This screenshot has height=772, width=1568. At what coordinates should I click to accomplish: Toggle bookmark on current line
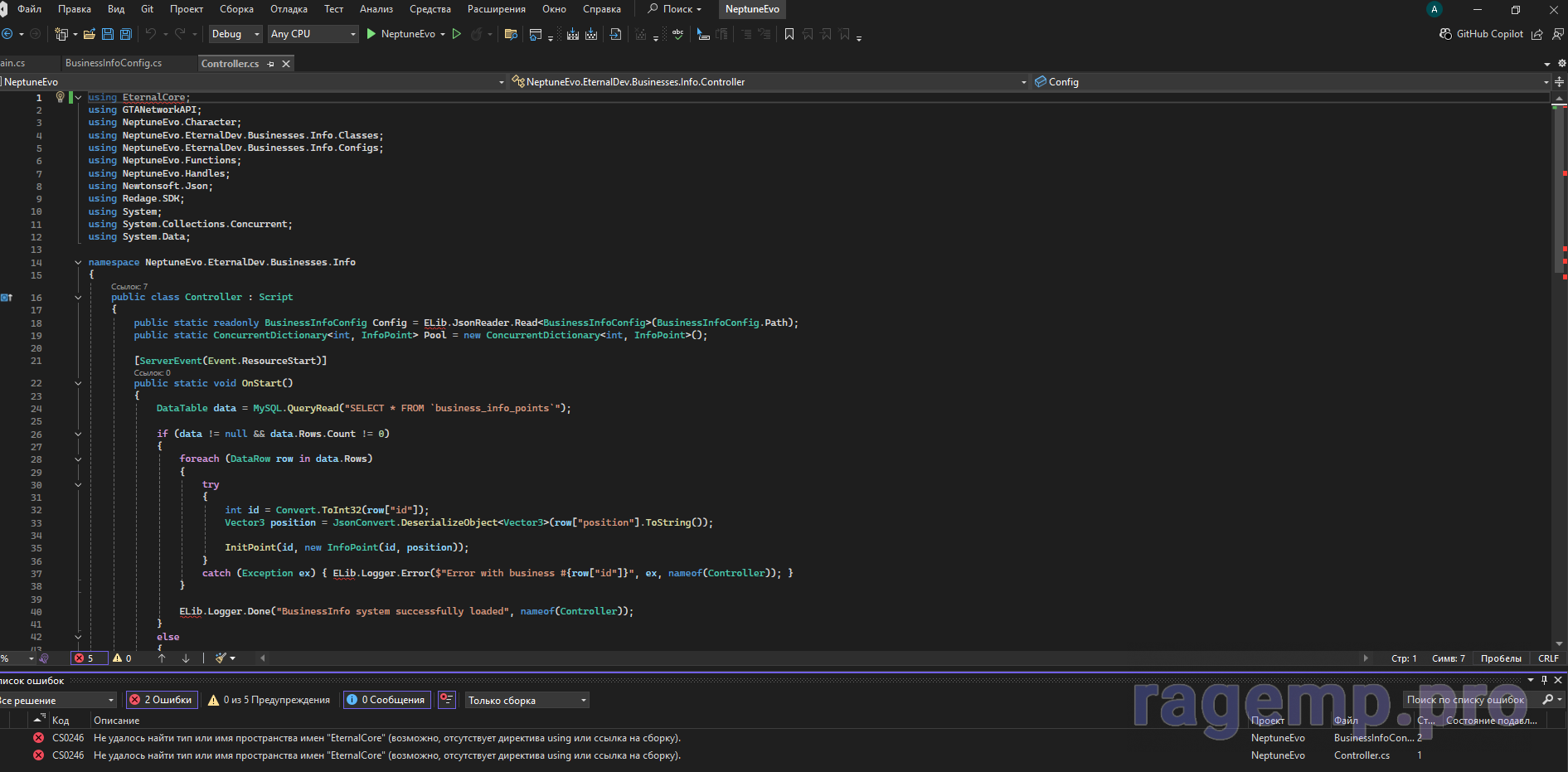789,34
